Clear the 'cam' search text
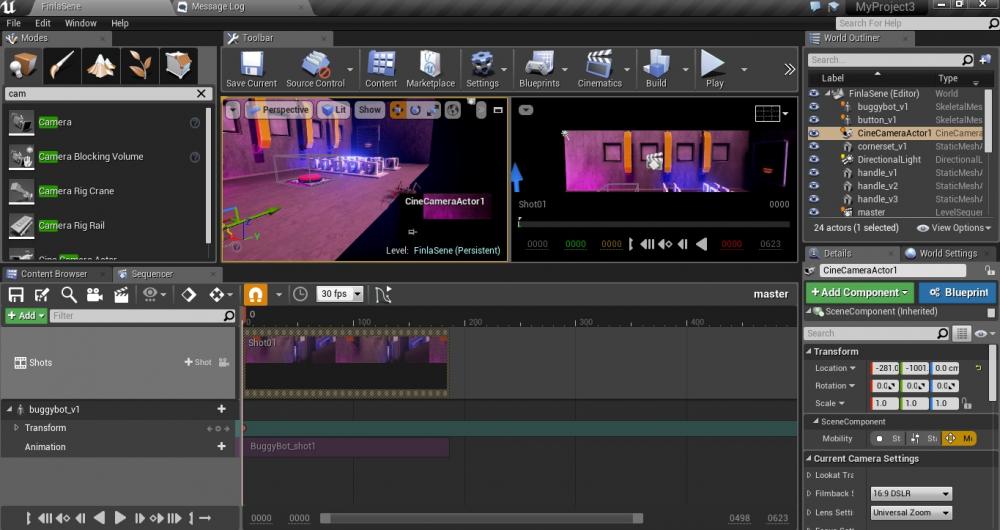The height and width of the screenshot is (530, 1000). pyautogui.click(x=202, y=94)
